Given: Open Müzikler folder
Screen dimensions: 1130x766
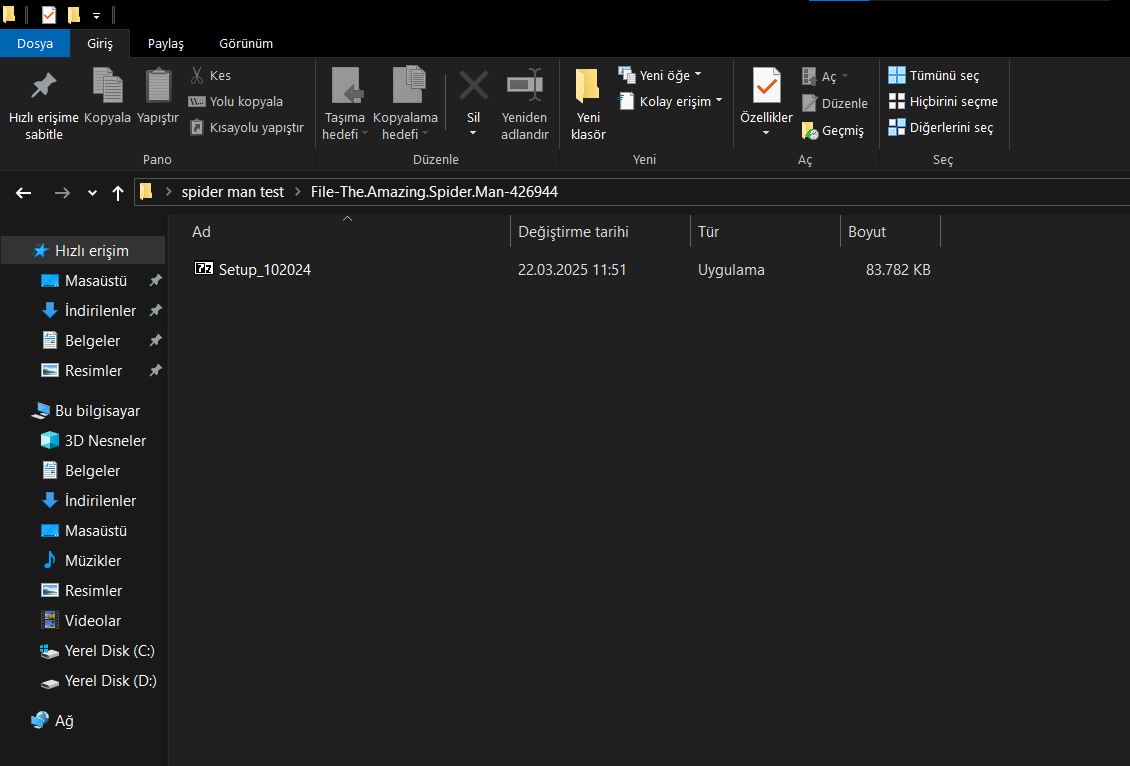Looking at the screenshot, I should click(93, 561).
